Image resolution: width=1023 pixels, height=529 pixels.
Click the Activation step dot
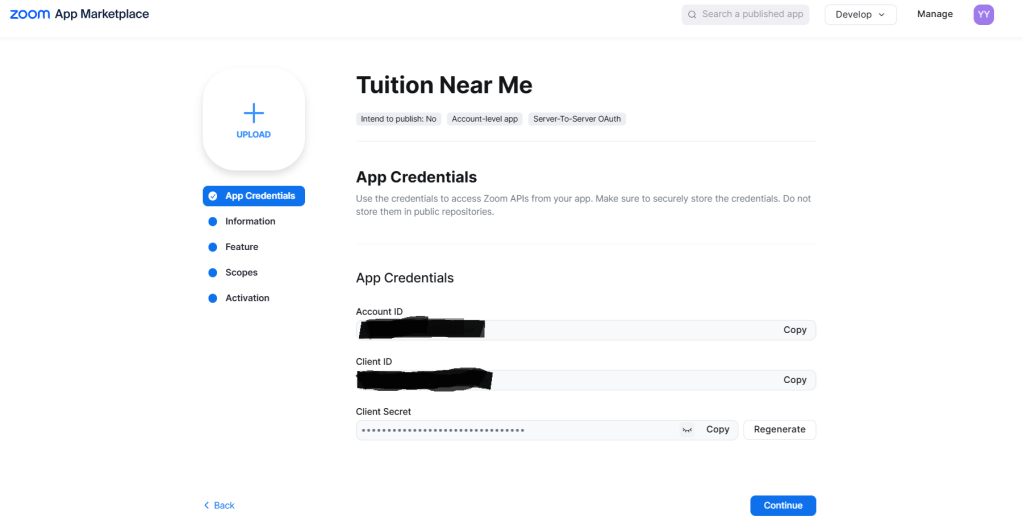click(213, 298)
